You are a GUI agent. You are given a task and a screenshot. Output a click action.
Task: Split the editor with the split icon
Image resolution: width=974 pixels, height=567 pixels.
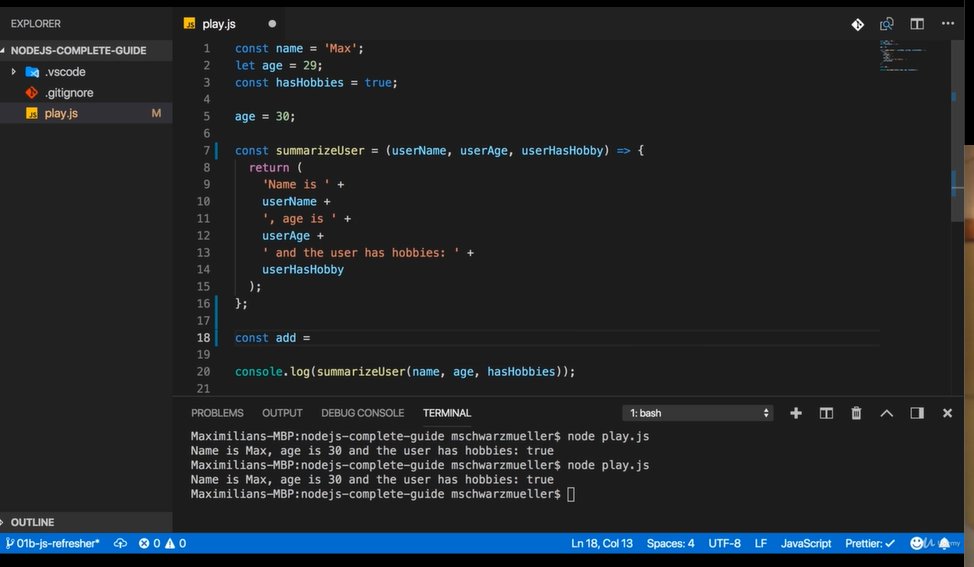(917, 24)
